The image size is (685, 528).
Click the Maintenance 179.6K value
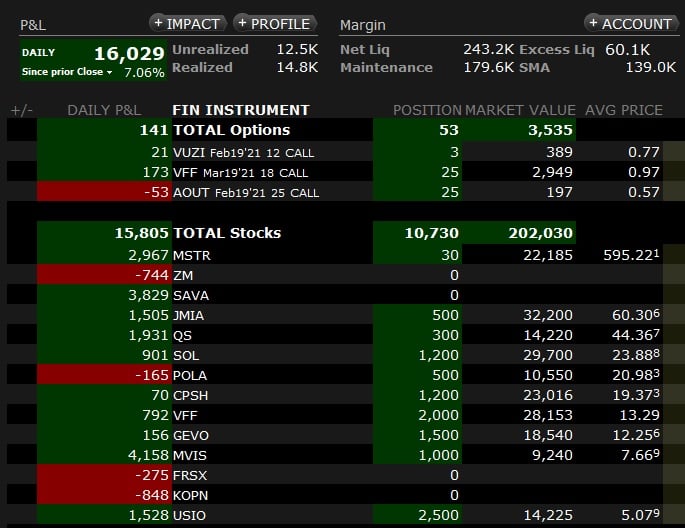click(489, 67)
